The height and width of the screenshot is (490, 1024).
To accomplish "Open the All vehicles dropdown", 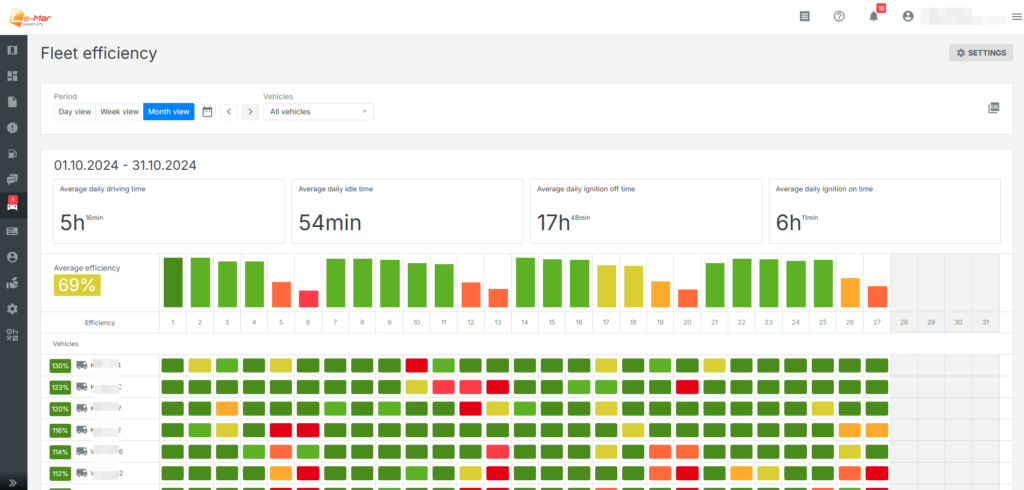I will [x=318, y=112].
